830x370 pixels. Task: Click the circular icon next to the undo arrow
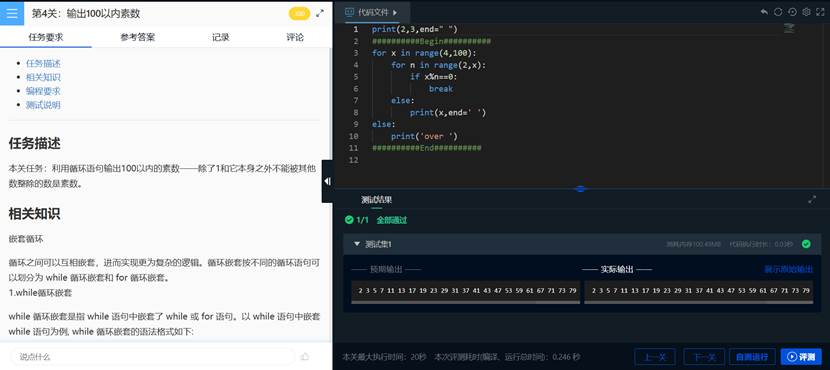tap(778, 12)
